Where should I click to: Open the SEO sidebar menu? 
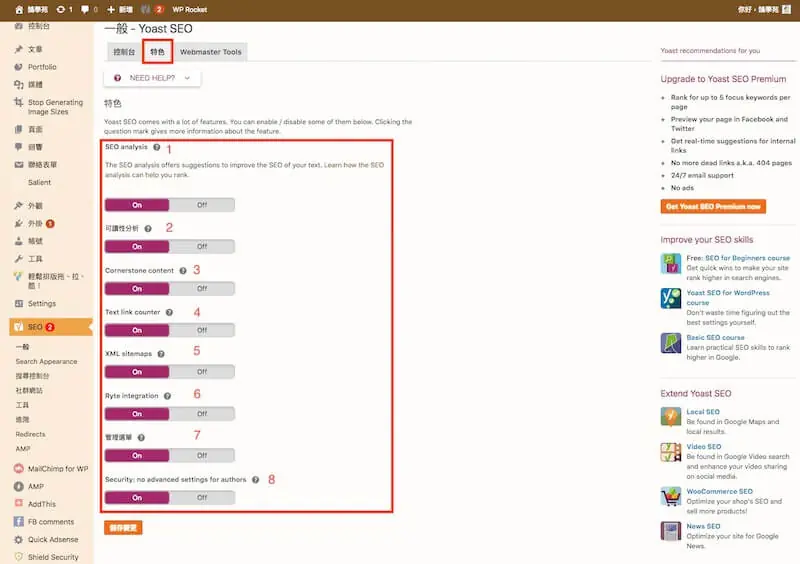tap(51, 327)
